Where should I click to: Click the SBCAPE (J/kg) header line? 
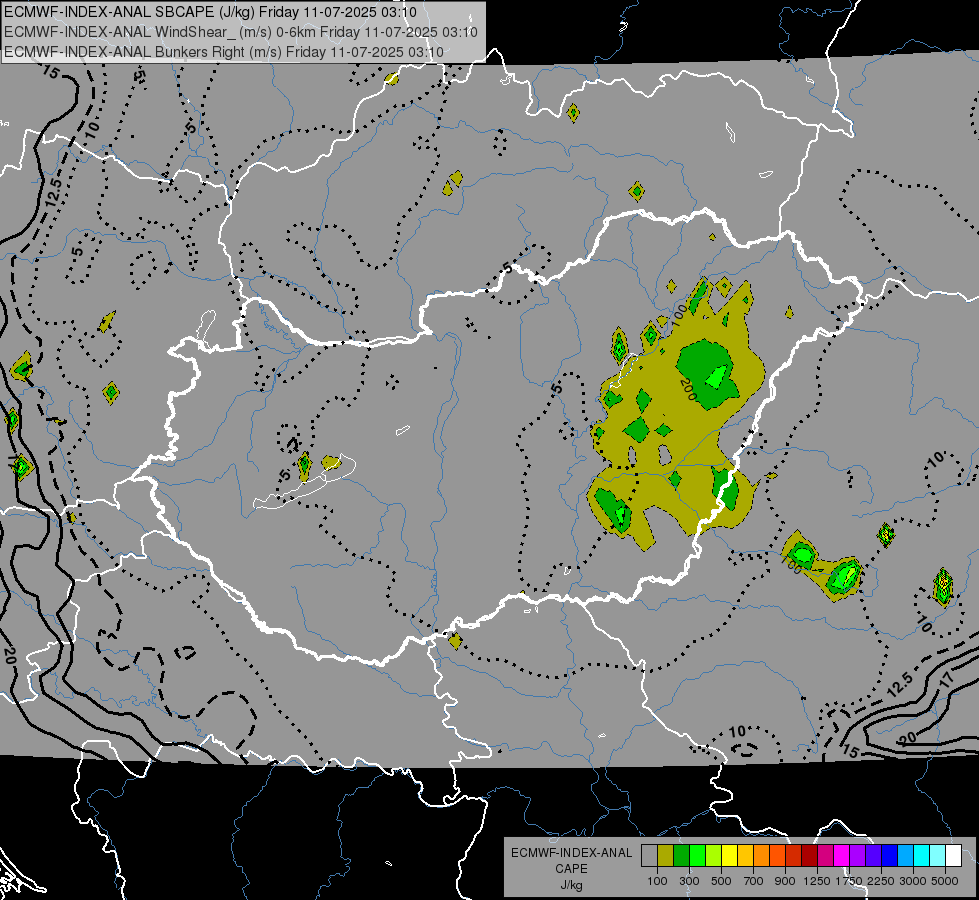pos(210,12)
